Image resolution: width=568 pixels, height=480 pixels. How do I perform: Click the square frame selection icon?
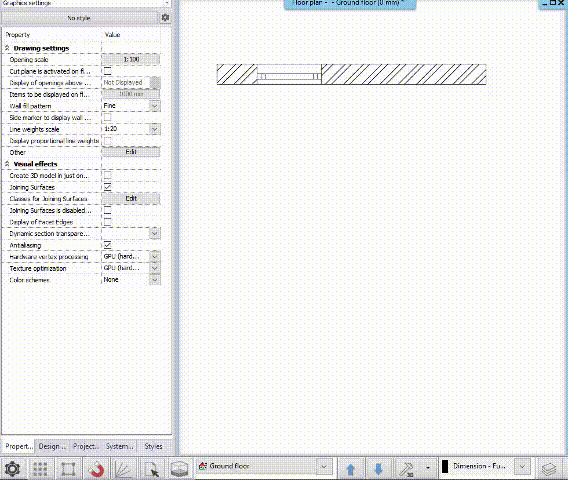[x=68, y=469]
